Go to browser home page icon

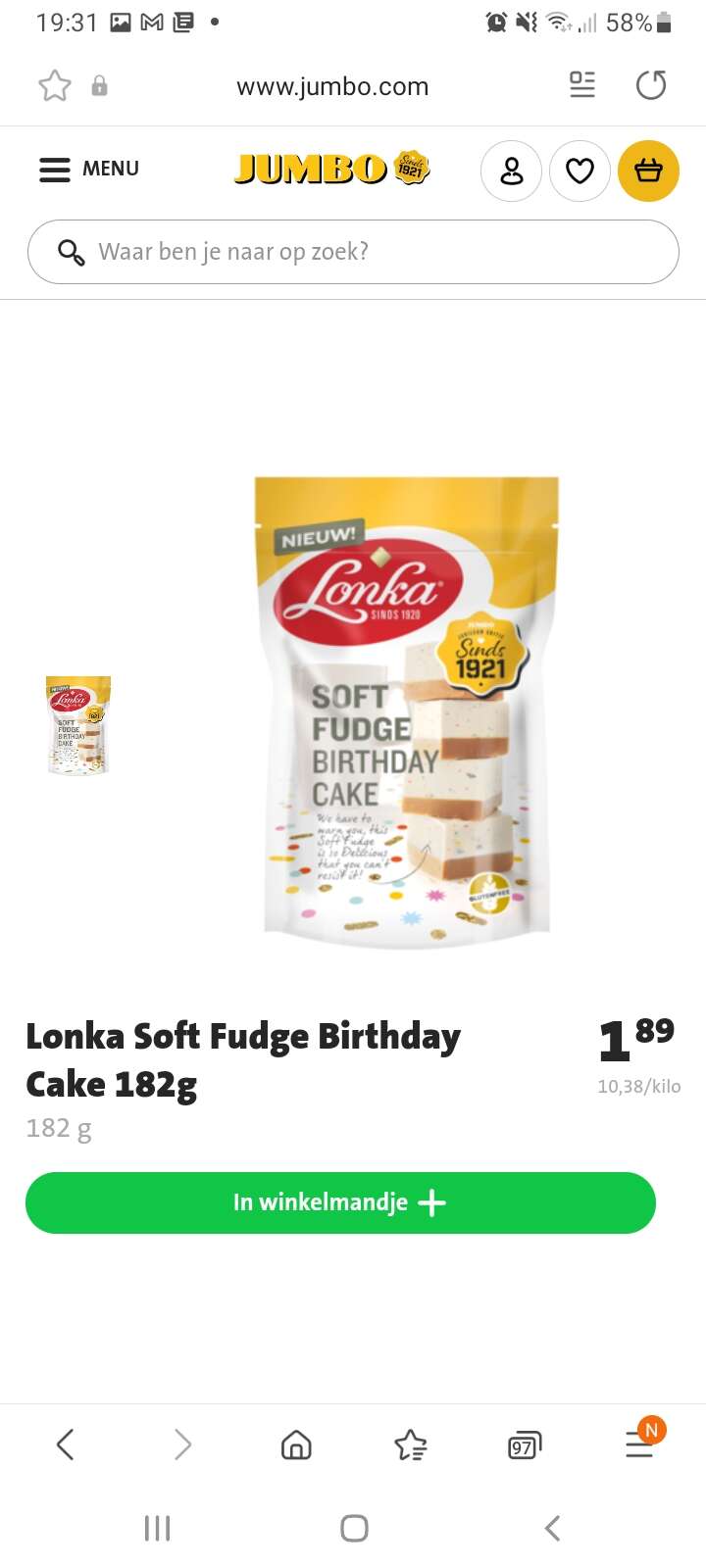point(296,1444)
